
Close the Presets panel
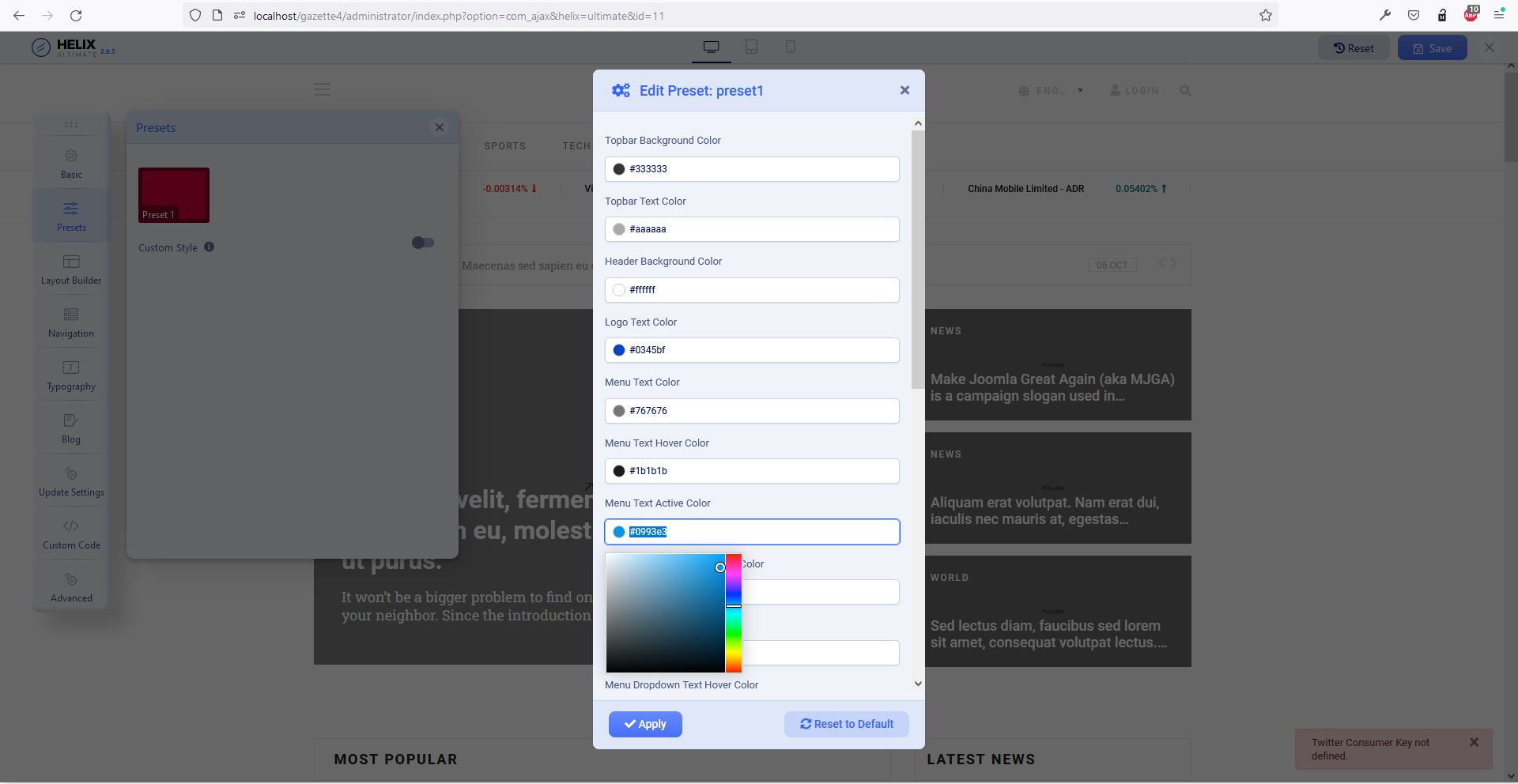pyautogui.click(x=440, y=127)
